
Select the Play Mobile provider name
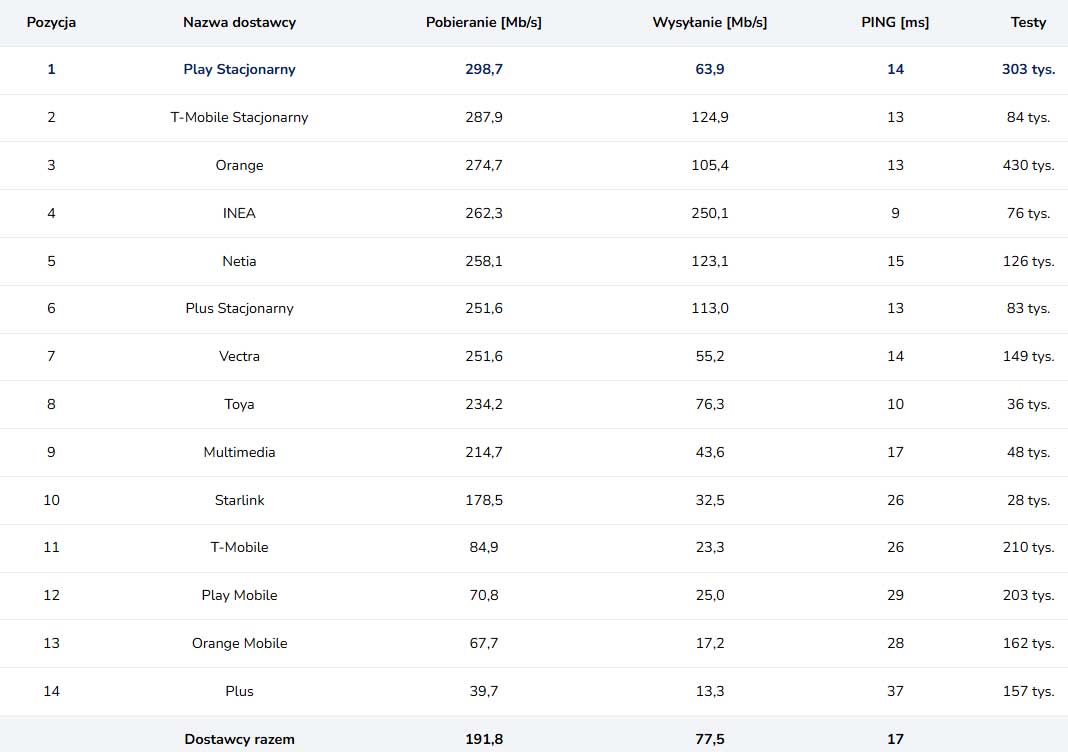tap(239, 595)
